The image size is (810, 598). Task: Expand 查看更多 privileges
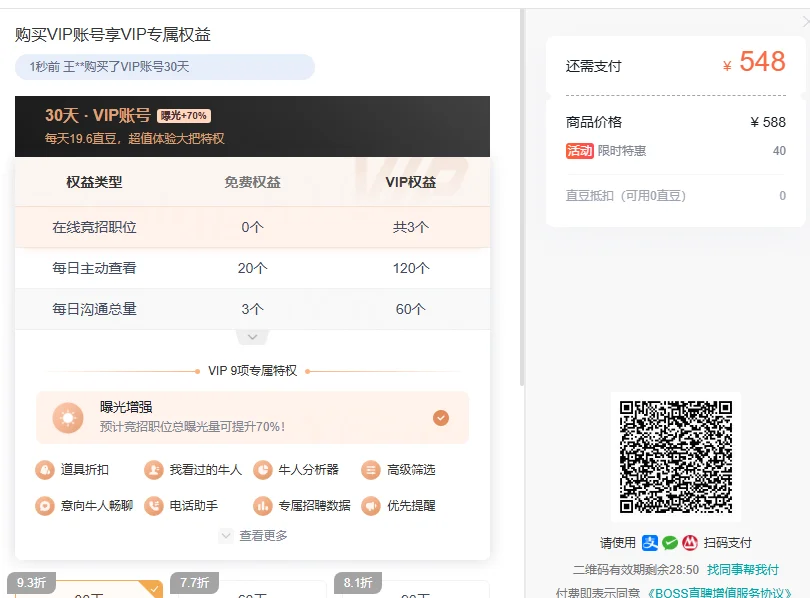[x=253, y=536]
